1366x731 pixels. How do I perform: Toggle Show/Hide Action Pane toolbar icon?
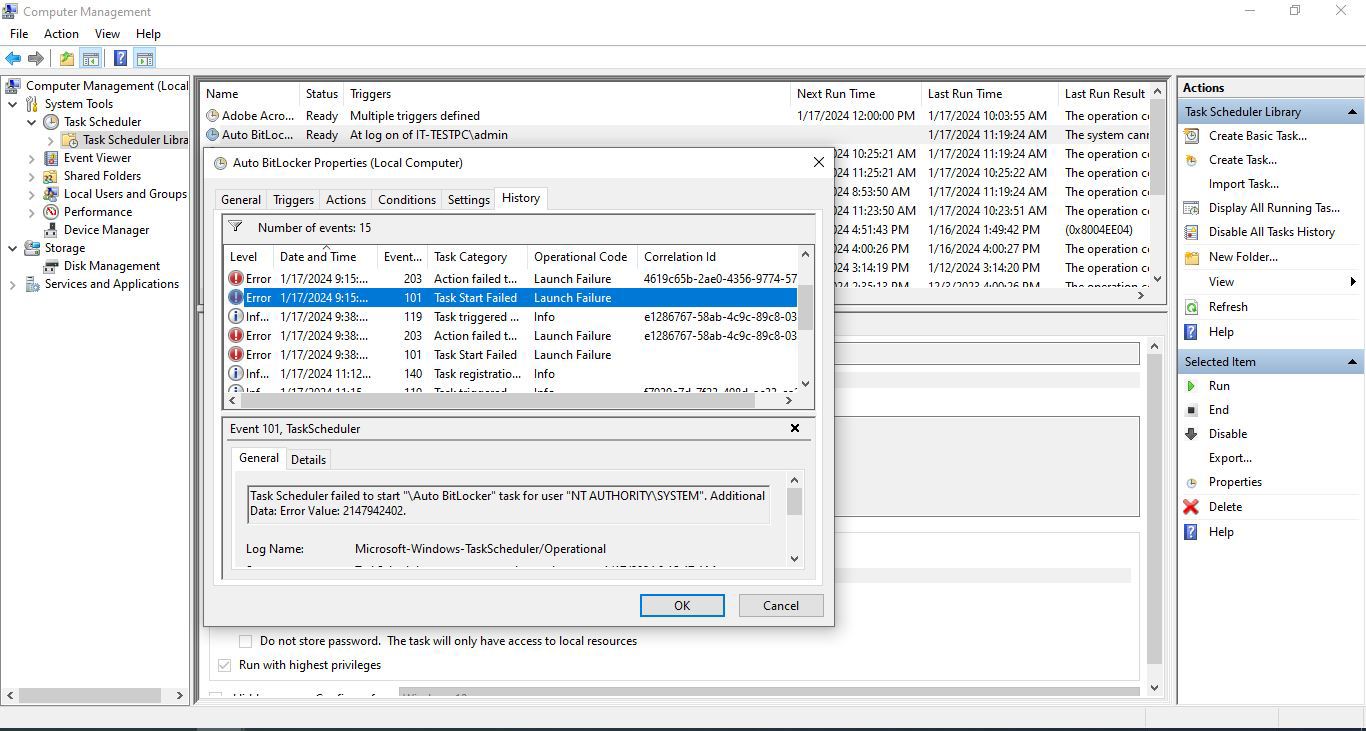tap(144, 59)
